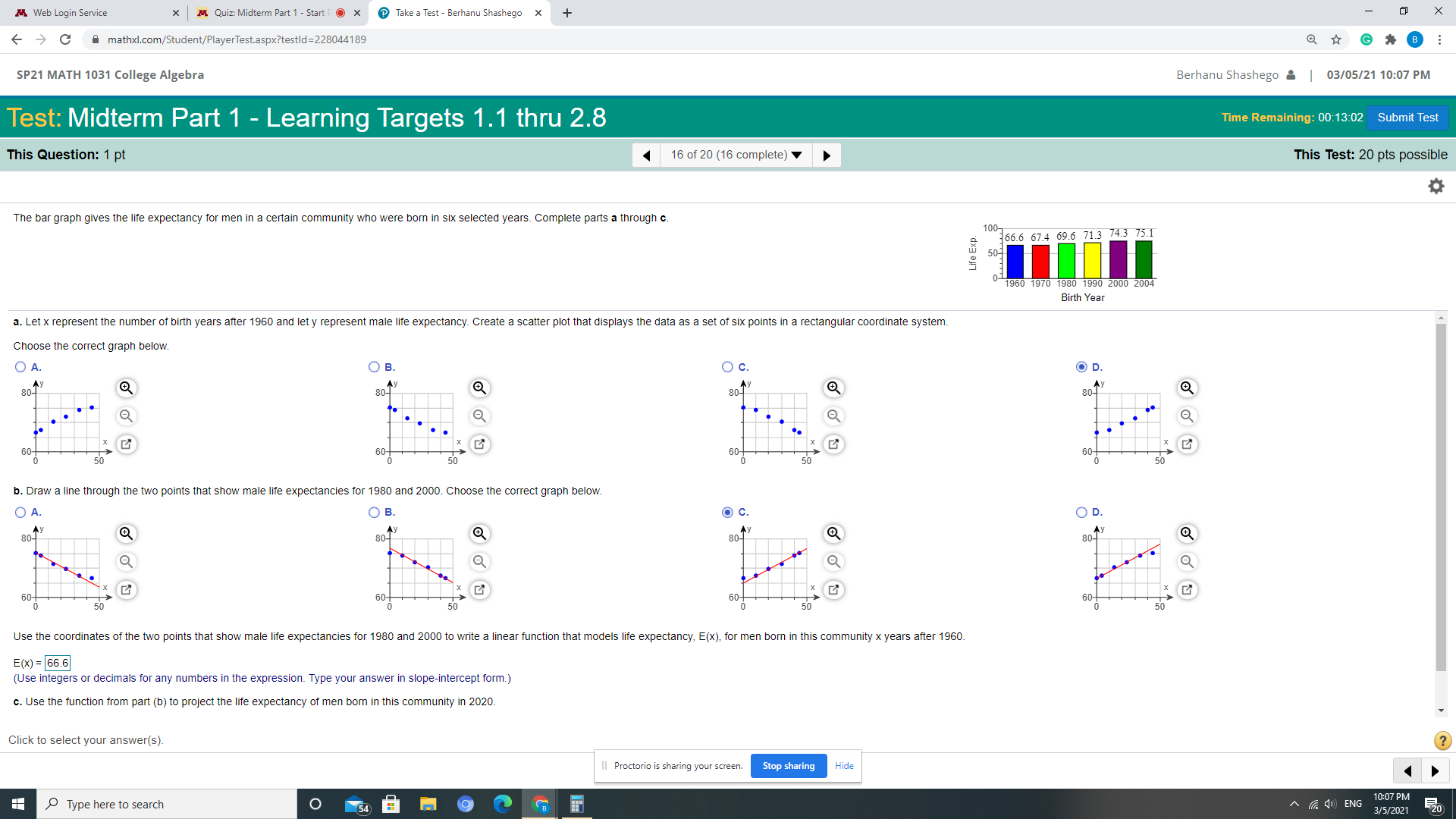
Task: Show hidden system tray icons
Action: (x=1294, y=804)
